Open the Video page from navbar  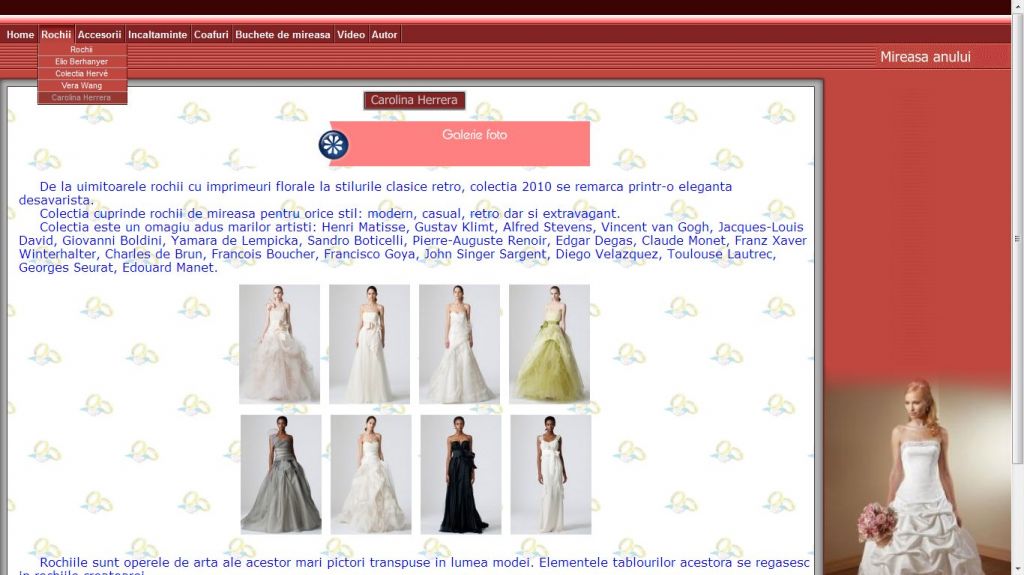[351, 35]
